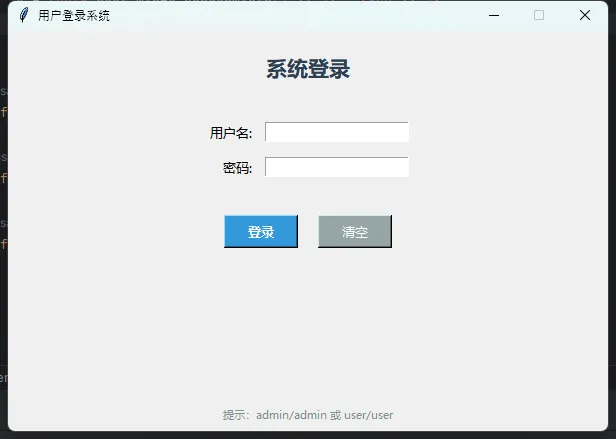This screenshot has height=439, width=616.
Task: Click the 用户登录系统 window title
Action: pyautogui.click(x=74, y=16)
